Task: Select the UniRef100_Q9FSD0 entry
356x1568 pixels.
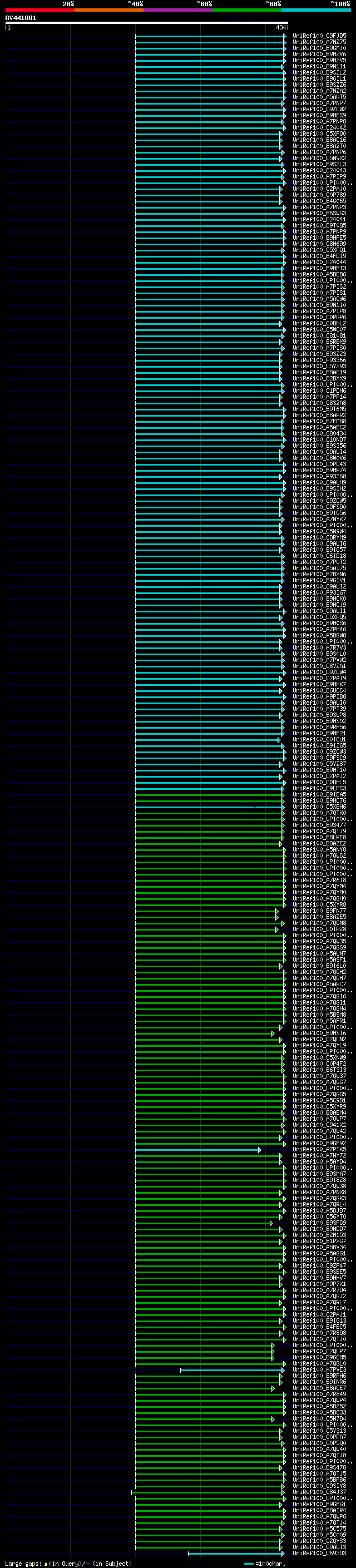Action: pos(319,507)
